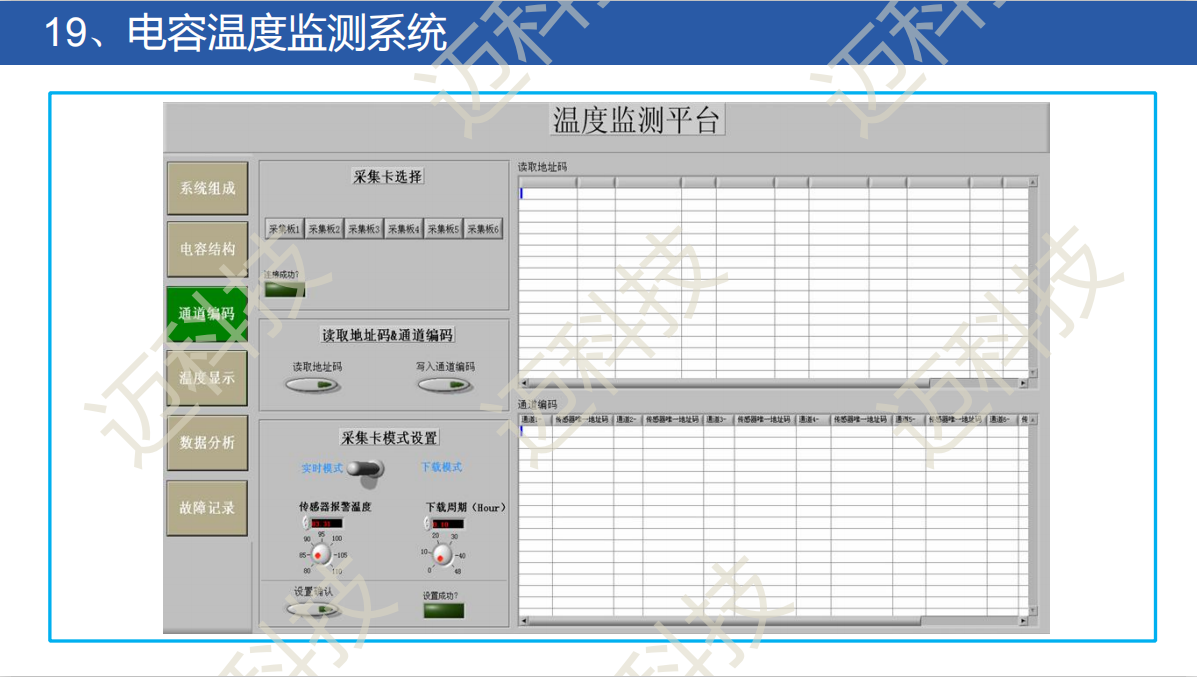Viewport: 1197px width, 677px height.
Task: Click the 实时模式 label
Action: (x=321, y=468)
